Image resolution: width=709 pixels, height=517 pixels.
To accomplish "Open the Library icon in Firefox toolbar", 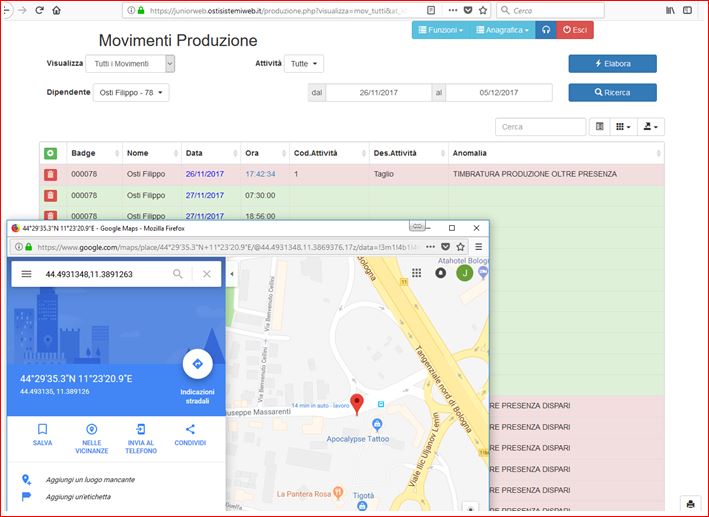I will [x=671, y=10].
